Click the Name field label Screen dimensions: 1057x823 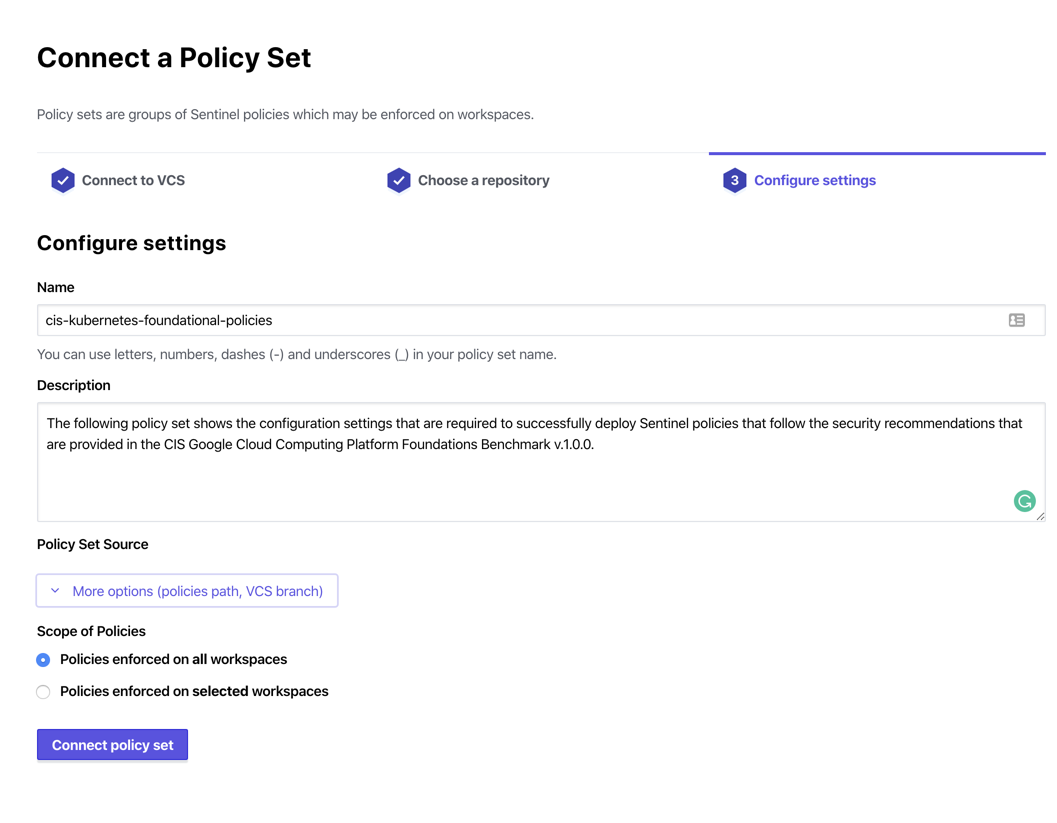click(55, 287)
